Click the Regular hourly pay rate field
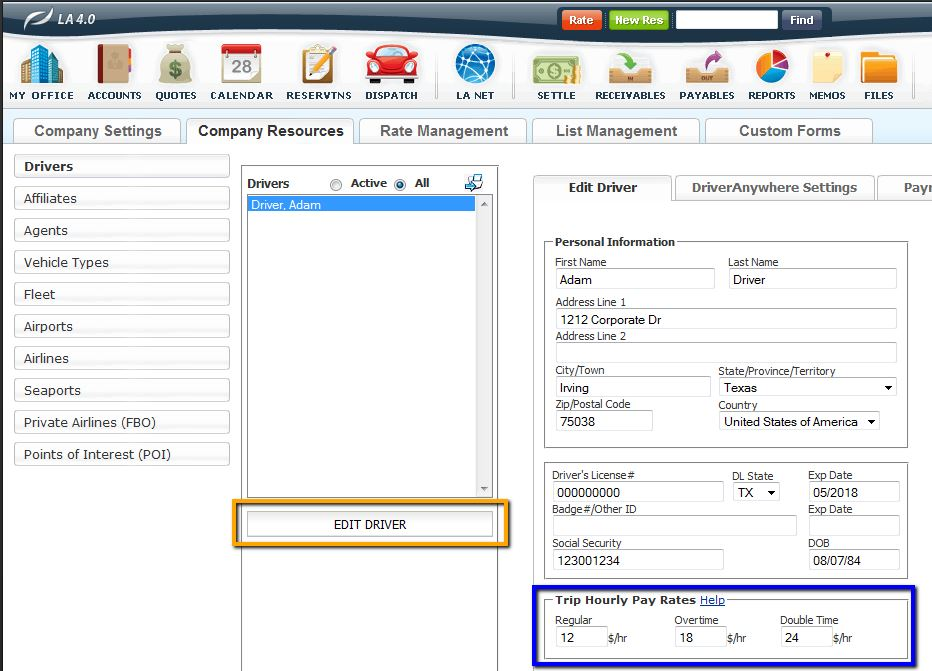The image size is (933, 671). (580, 637)
